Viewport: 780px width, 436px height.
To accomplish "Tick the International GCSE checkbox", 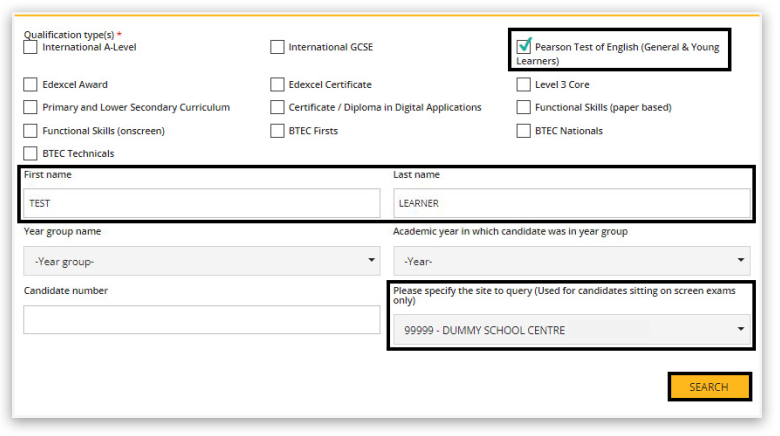I will (x=278, y=47).
